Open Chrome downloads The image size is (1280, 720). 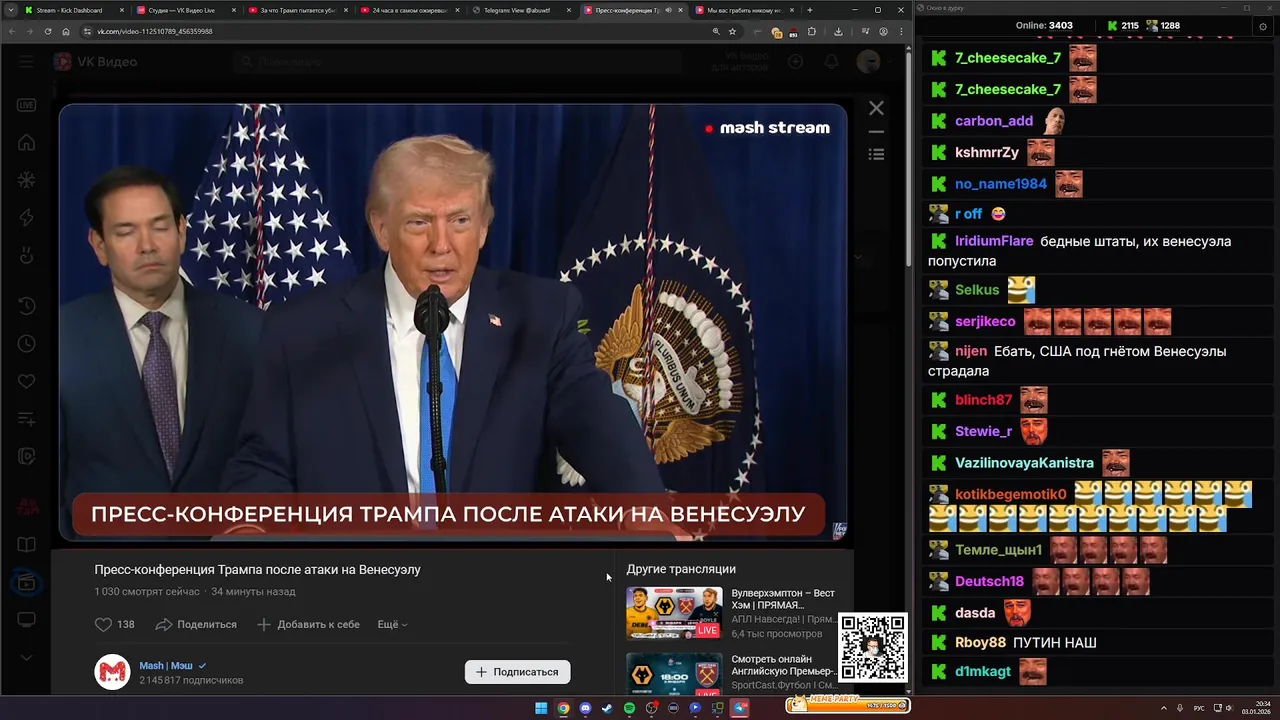pos(838,31)
